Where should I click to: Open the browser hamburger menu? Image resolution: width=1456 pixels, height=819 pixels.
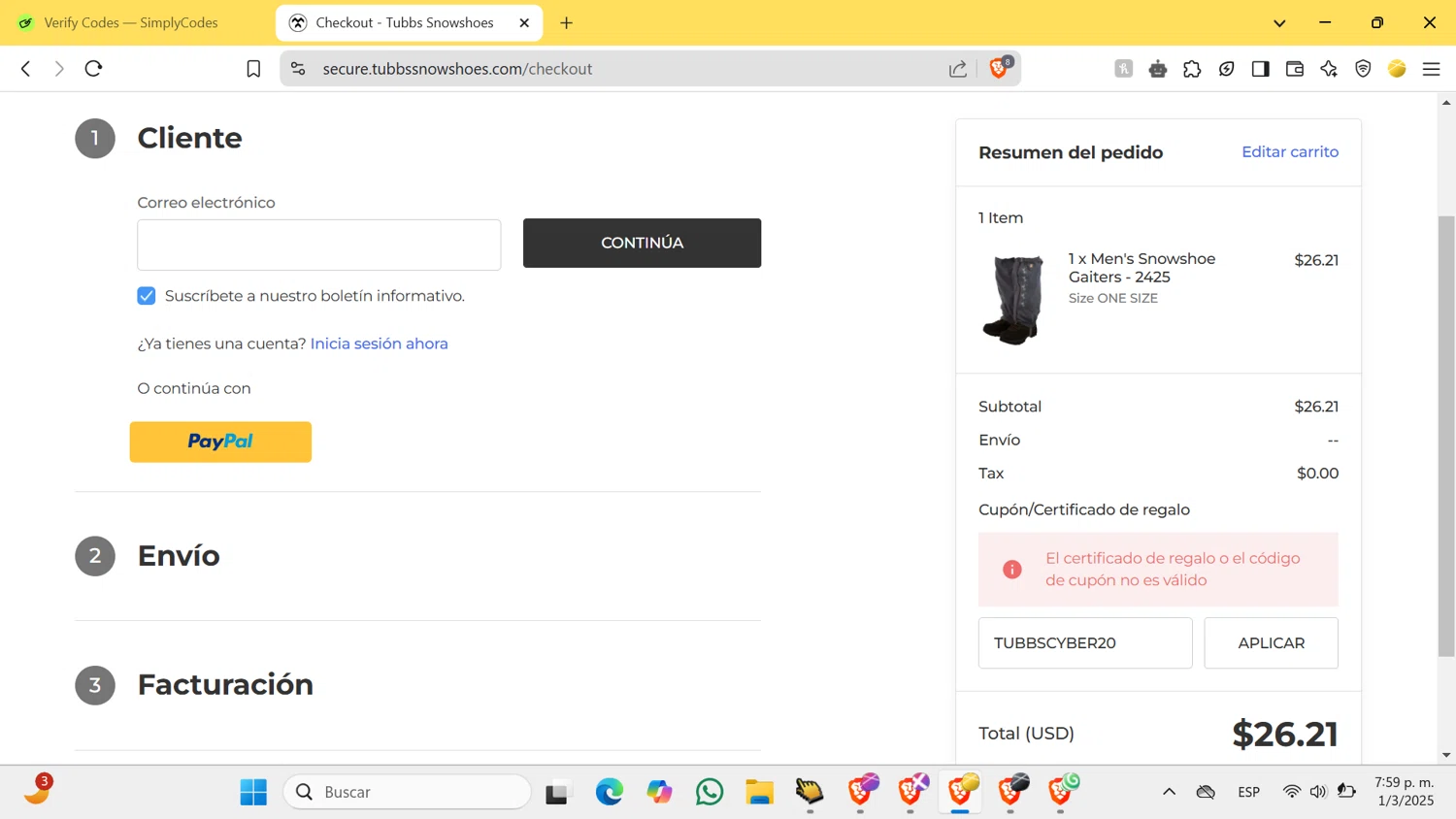pos(1431,69)
